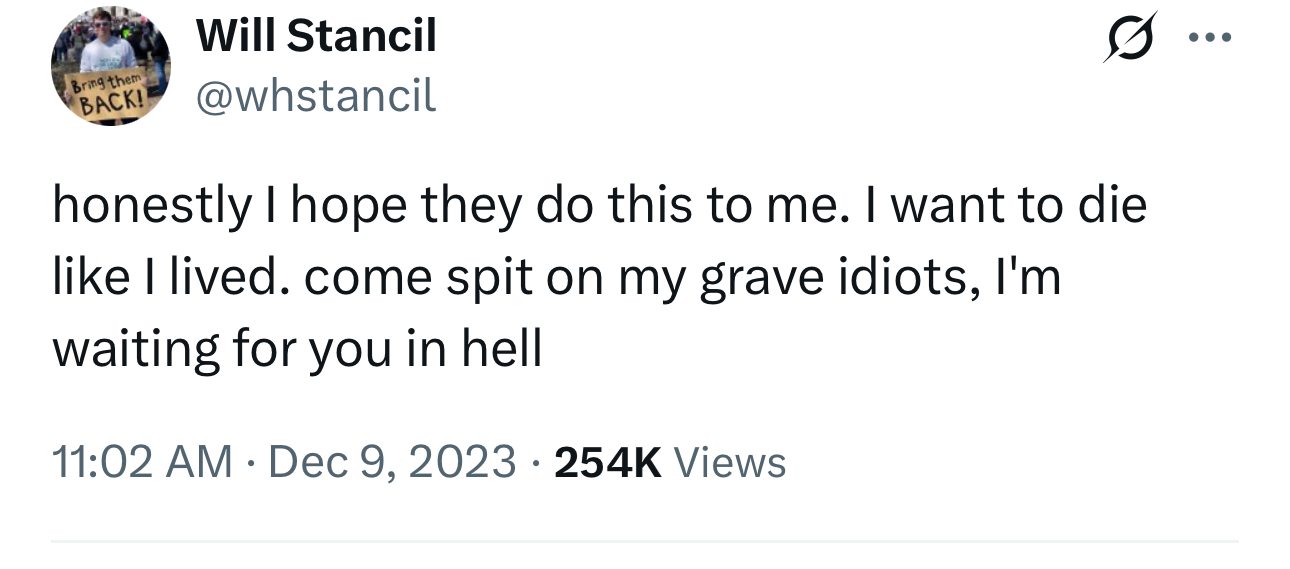Click the @whstancil handle
The width and height of the screenshot is (1290, 569).
[316, 95]
